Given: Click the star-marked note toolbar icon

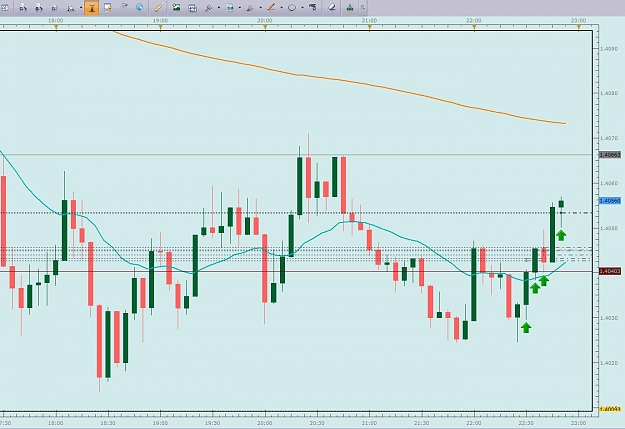Looking at the screenshot, I should pos(108,8).
